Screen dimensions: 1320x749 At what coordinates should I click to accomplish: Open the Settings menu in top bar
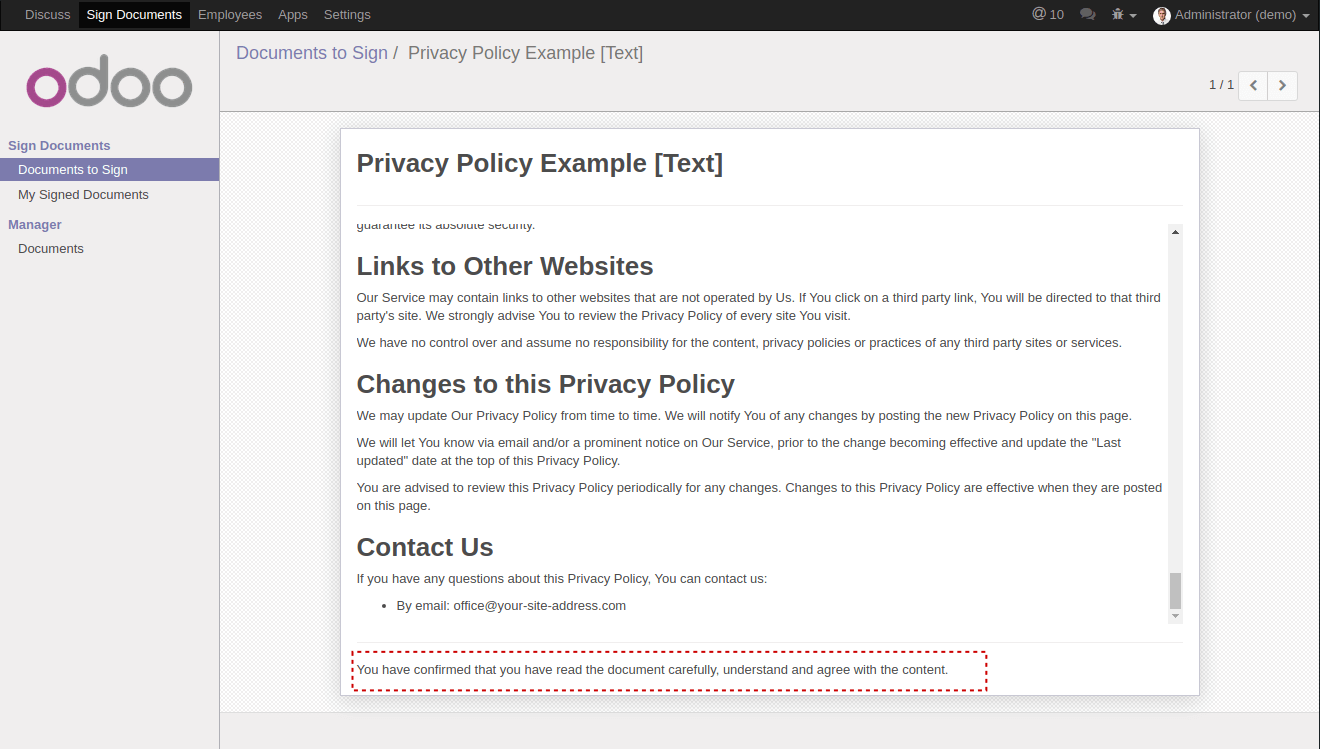pos(347,15)
